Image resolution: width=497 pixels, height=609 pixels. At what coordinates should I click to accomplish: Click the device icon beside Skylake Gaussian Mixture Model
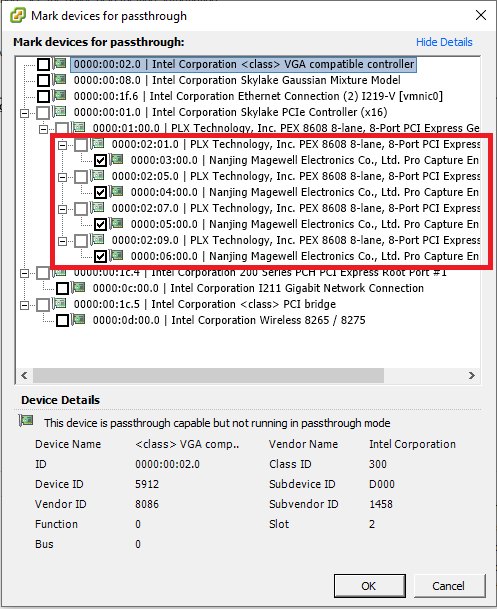pyautogui.click(x=60, y=79)
